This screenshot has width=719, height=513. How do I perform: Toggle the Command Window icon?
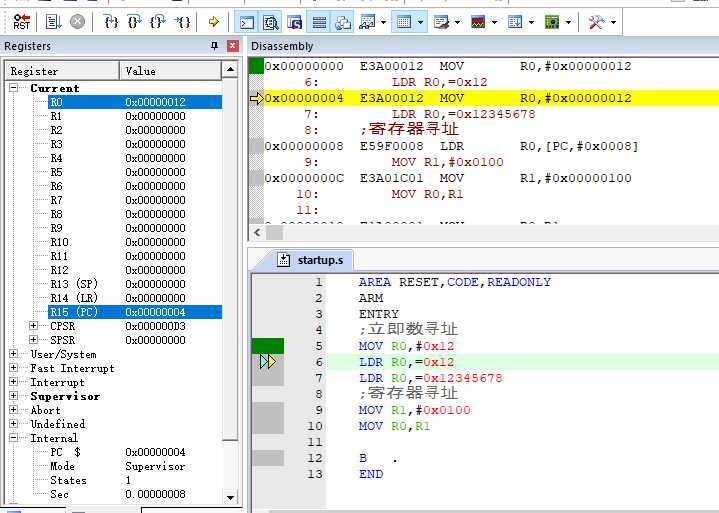pyautogui.click(x=247, y=21)
